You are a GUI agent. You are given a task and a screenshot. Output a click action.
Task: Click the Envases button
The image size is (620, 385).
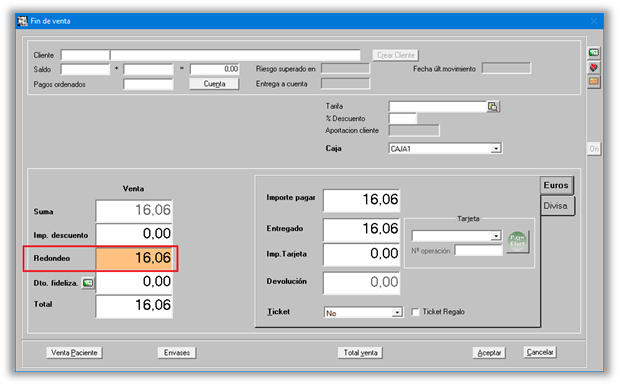pyautogui.click(x=177, y=353)
